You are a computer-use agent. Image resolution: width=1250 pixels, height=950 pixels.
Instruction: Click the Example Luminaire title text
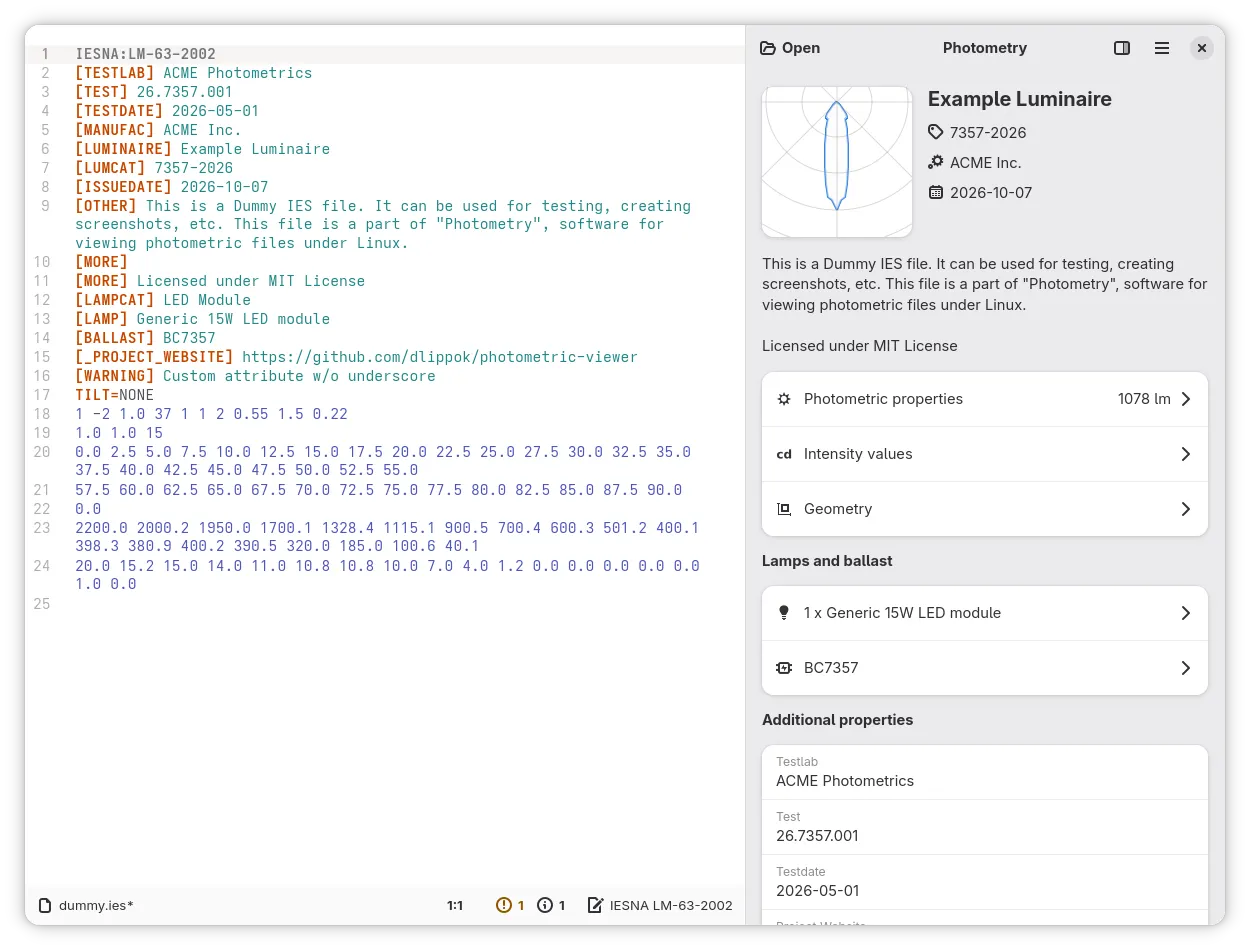click(x=1019, y=99)
